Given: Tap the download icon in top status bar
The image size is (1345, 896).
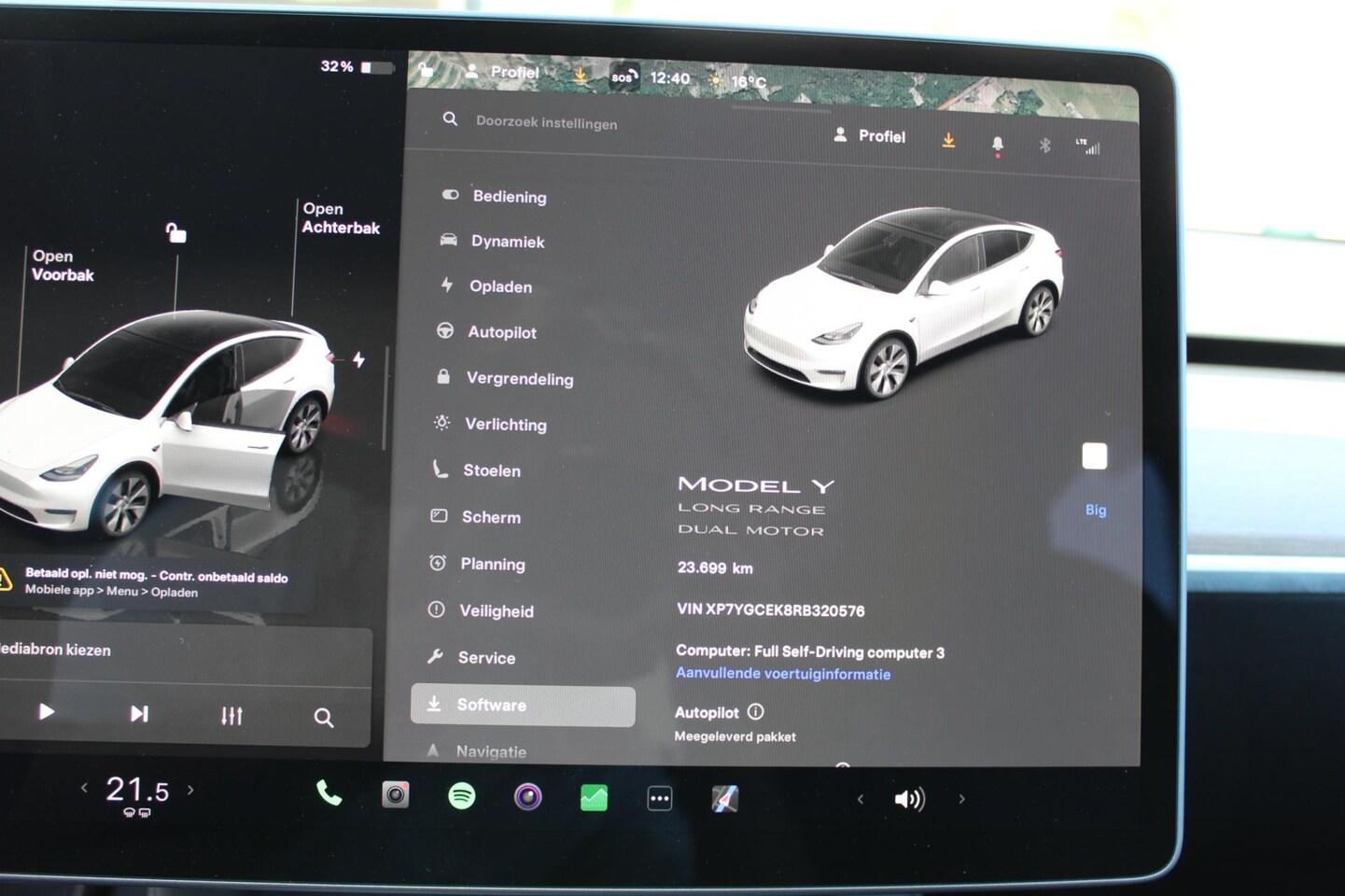Looking at the screenshot, I should [581, 75].
